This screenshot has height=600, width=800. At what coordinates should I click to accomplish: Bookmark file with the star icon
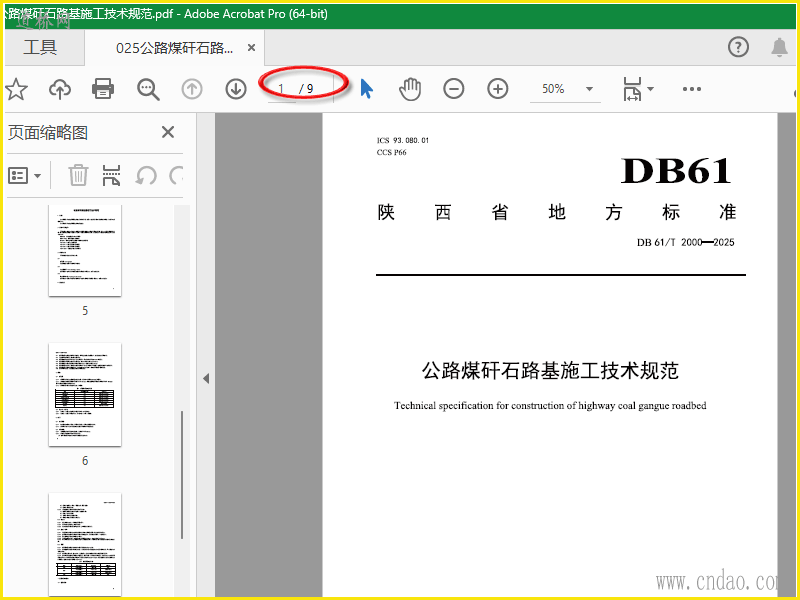16,89
